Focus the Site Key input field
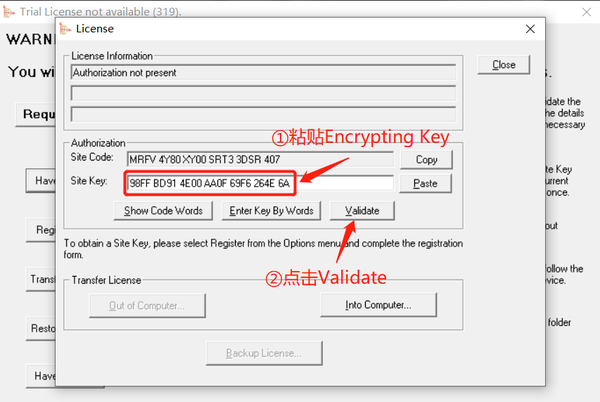 coord(260,183)
